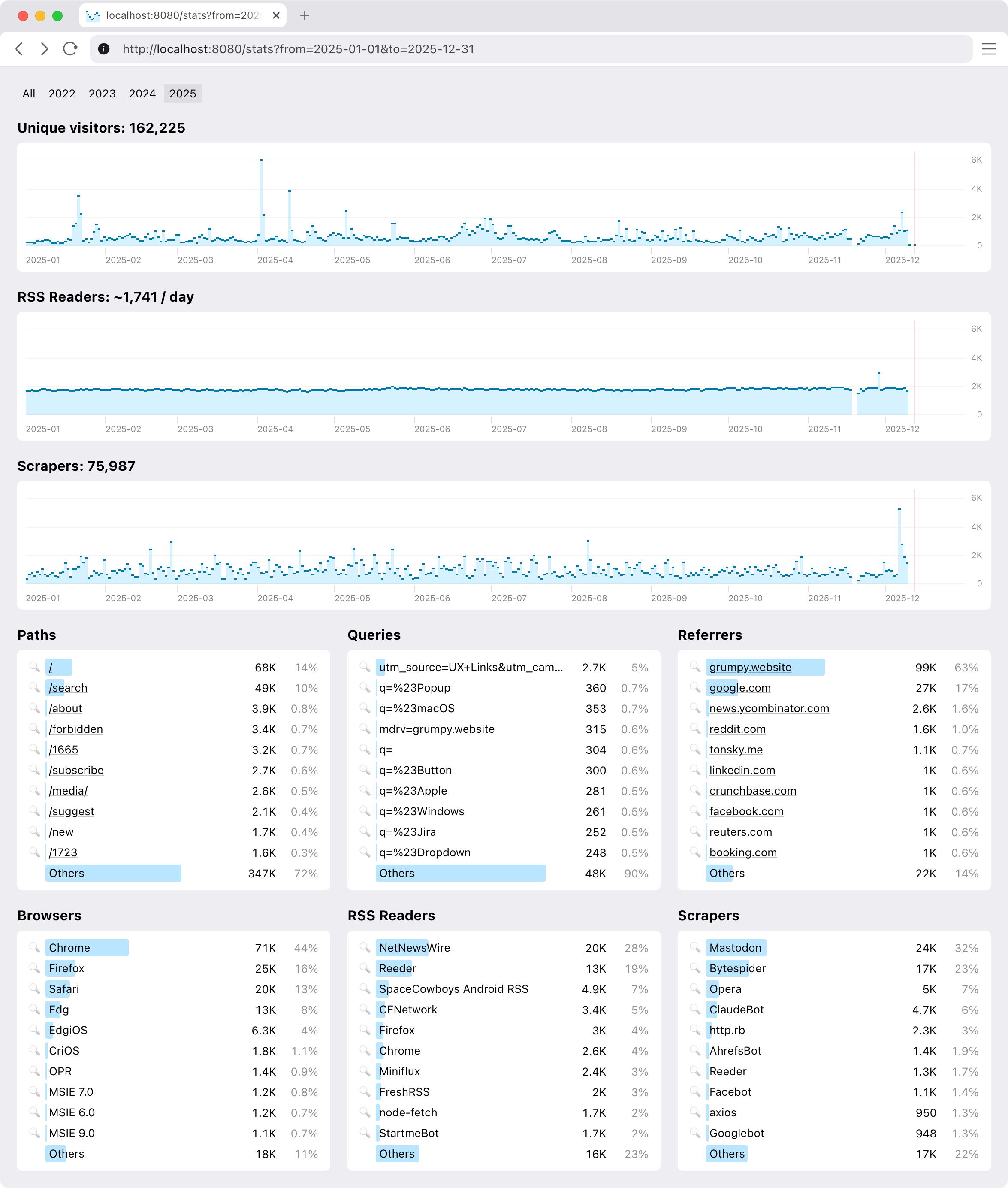This screenshot has width=1008, height=1188.
Task: Click the site info icon in address bar
Action: point(104,49)
